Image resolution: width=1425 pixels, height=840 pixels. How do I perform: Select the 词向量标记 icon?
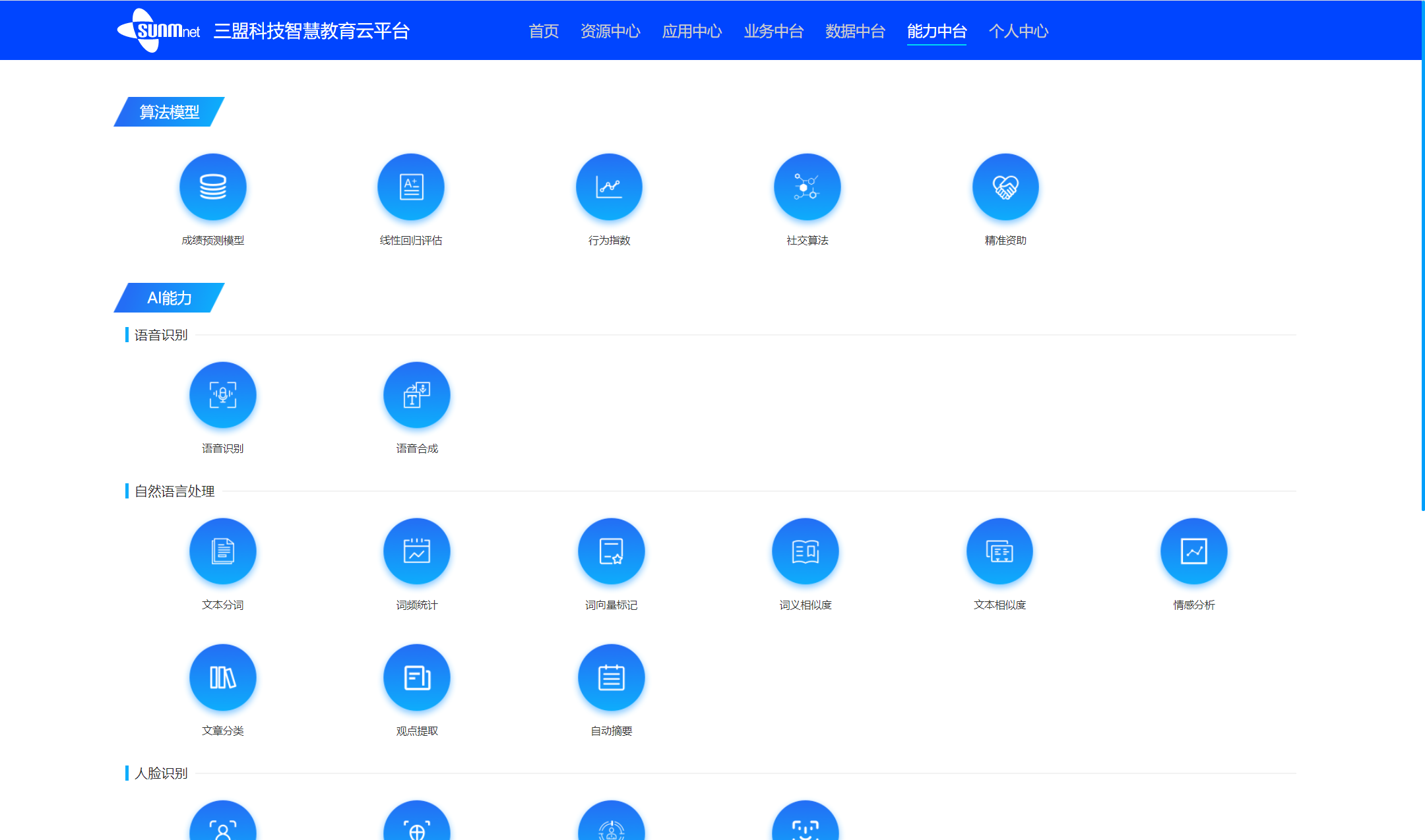pos(611,551)
